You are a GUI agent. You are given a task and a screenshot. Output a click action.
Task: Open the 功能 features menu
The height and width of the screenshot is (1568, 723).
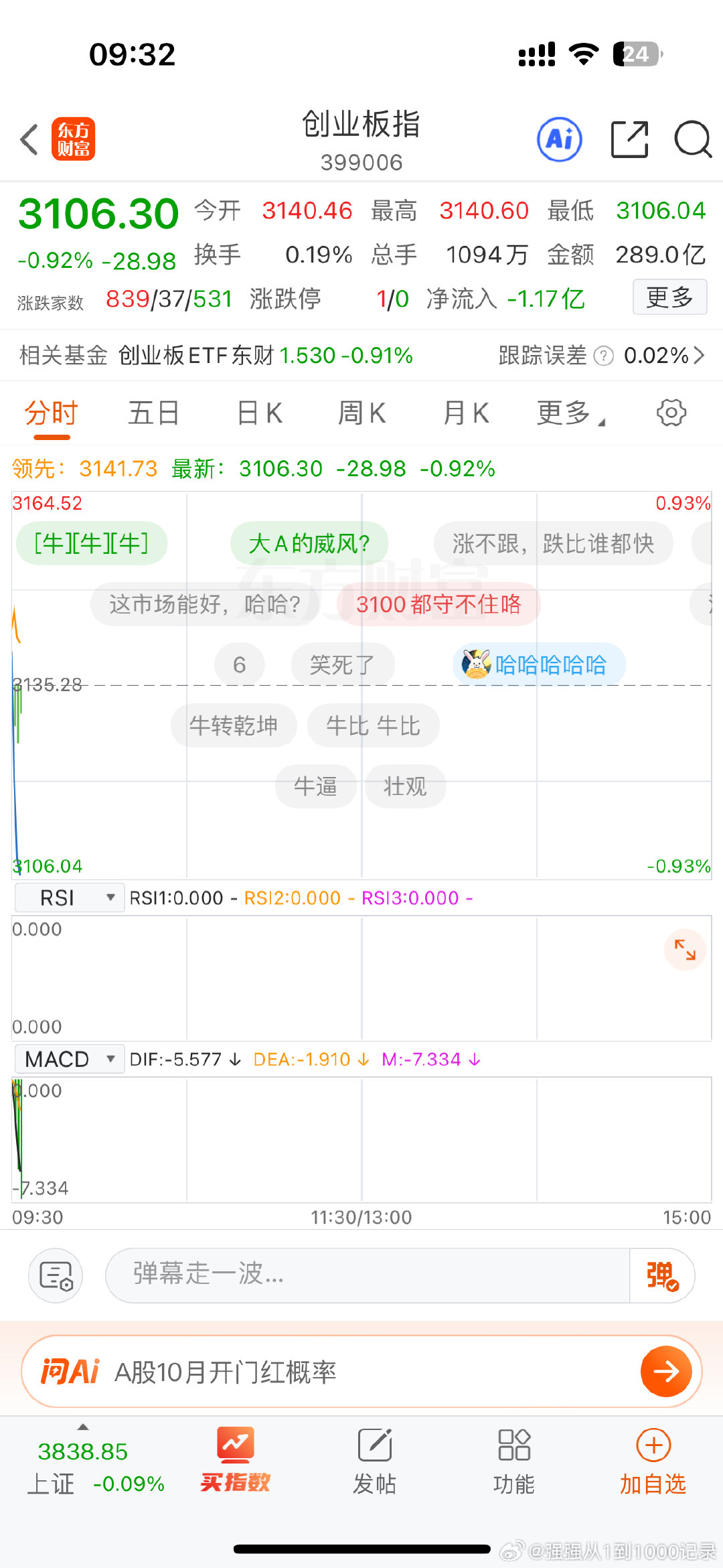click(514, 1462)
